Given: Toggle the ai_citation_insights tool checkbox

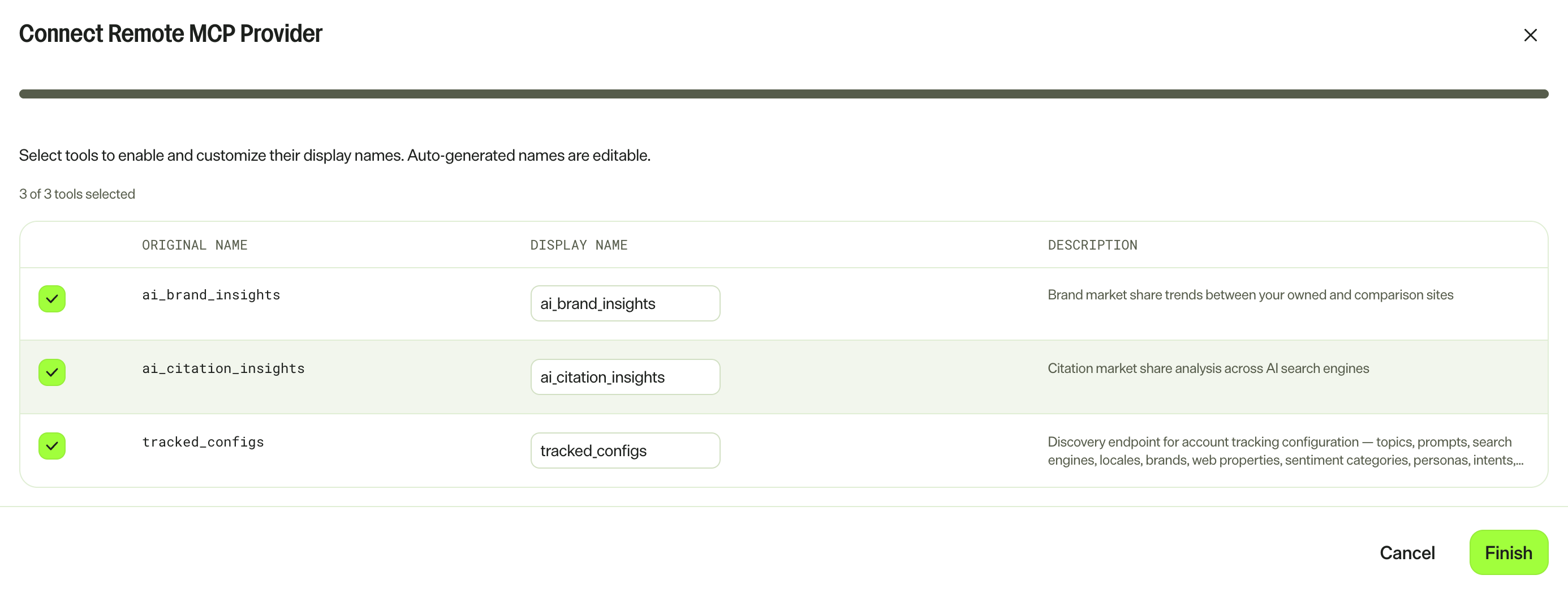Looking at the screenshot, I should pyautogui.click(x=53, y=373).
